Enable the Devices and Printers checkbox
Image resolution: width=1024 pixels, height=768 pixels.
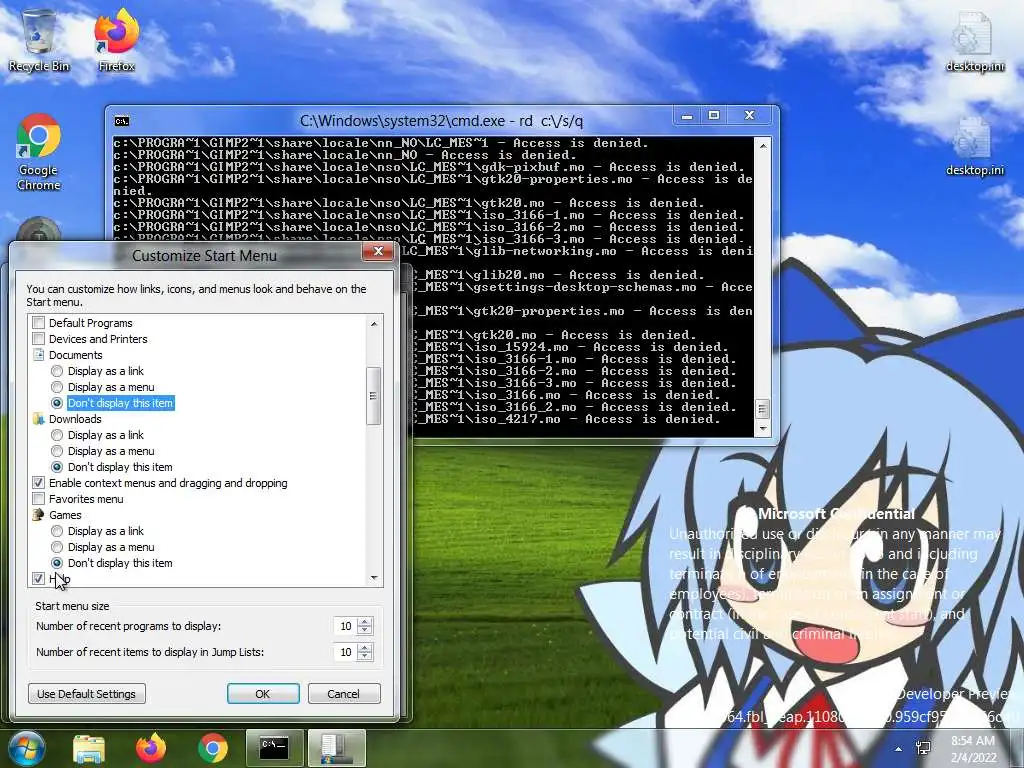pyautogui.click(x=39, y=339)
